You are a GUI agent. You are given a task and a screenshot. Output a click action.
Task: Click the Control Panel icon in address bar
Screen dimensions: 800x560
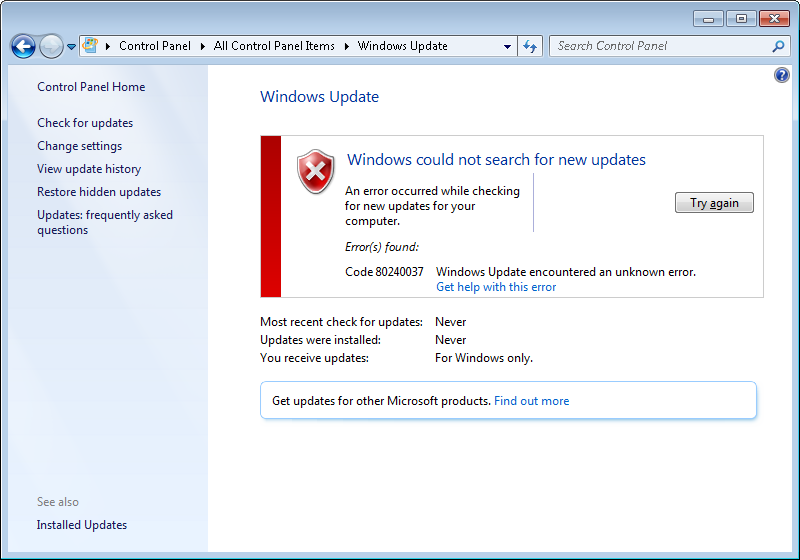coord(90,46)
